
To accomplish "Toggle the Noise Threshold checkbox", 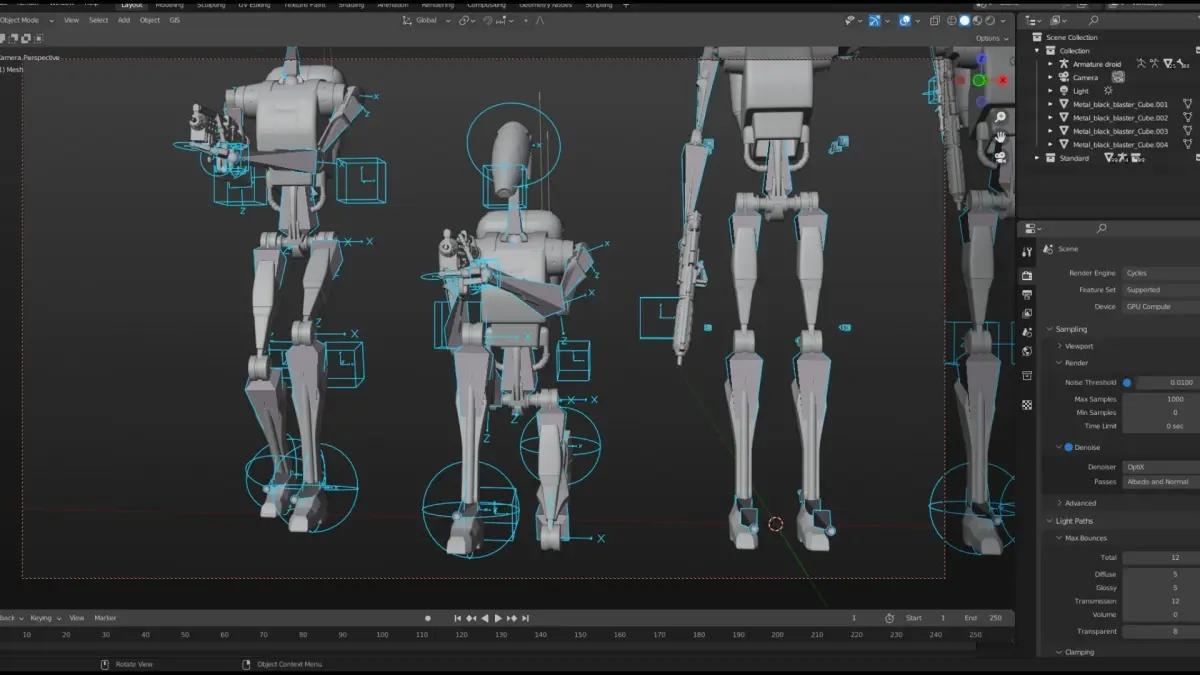I will coord(1127,382).
